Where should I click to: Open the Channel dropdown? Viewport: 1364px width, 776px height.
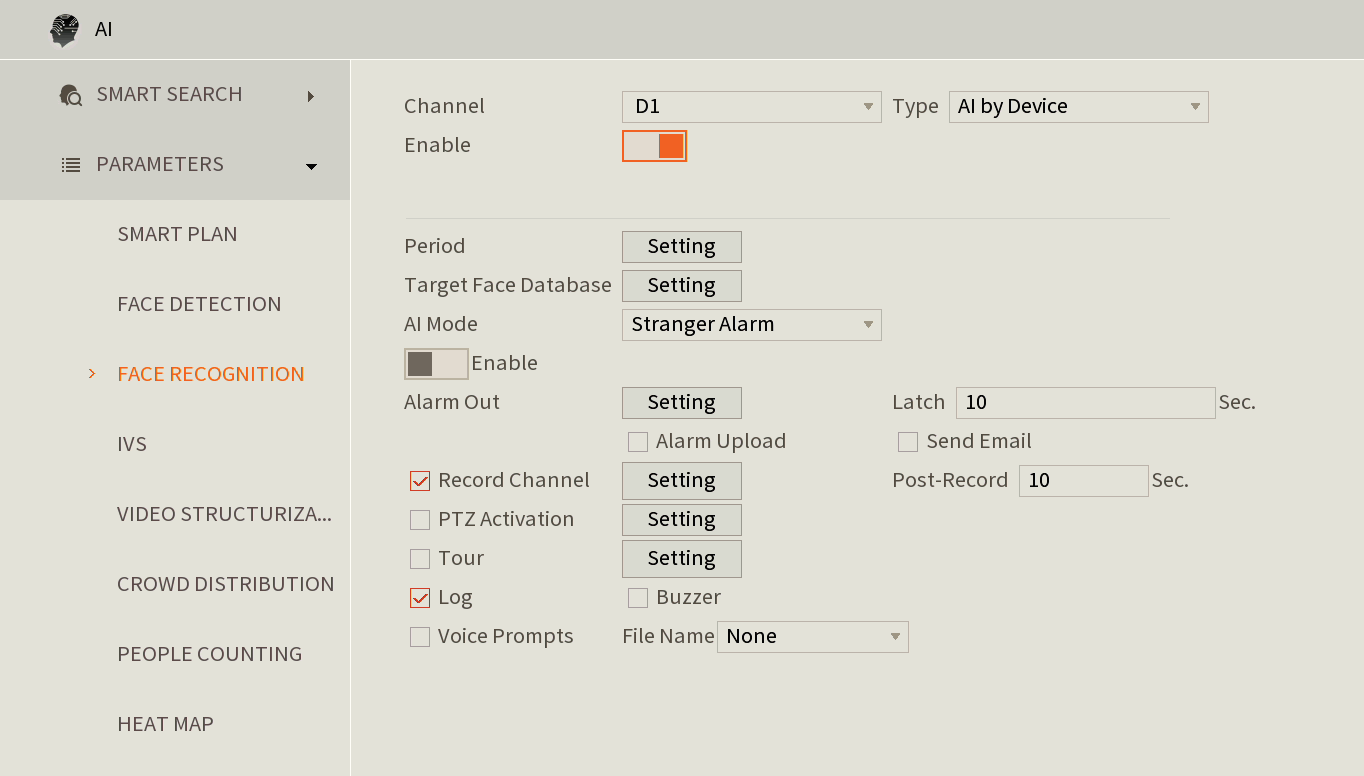[751, 106]
